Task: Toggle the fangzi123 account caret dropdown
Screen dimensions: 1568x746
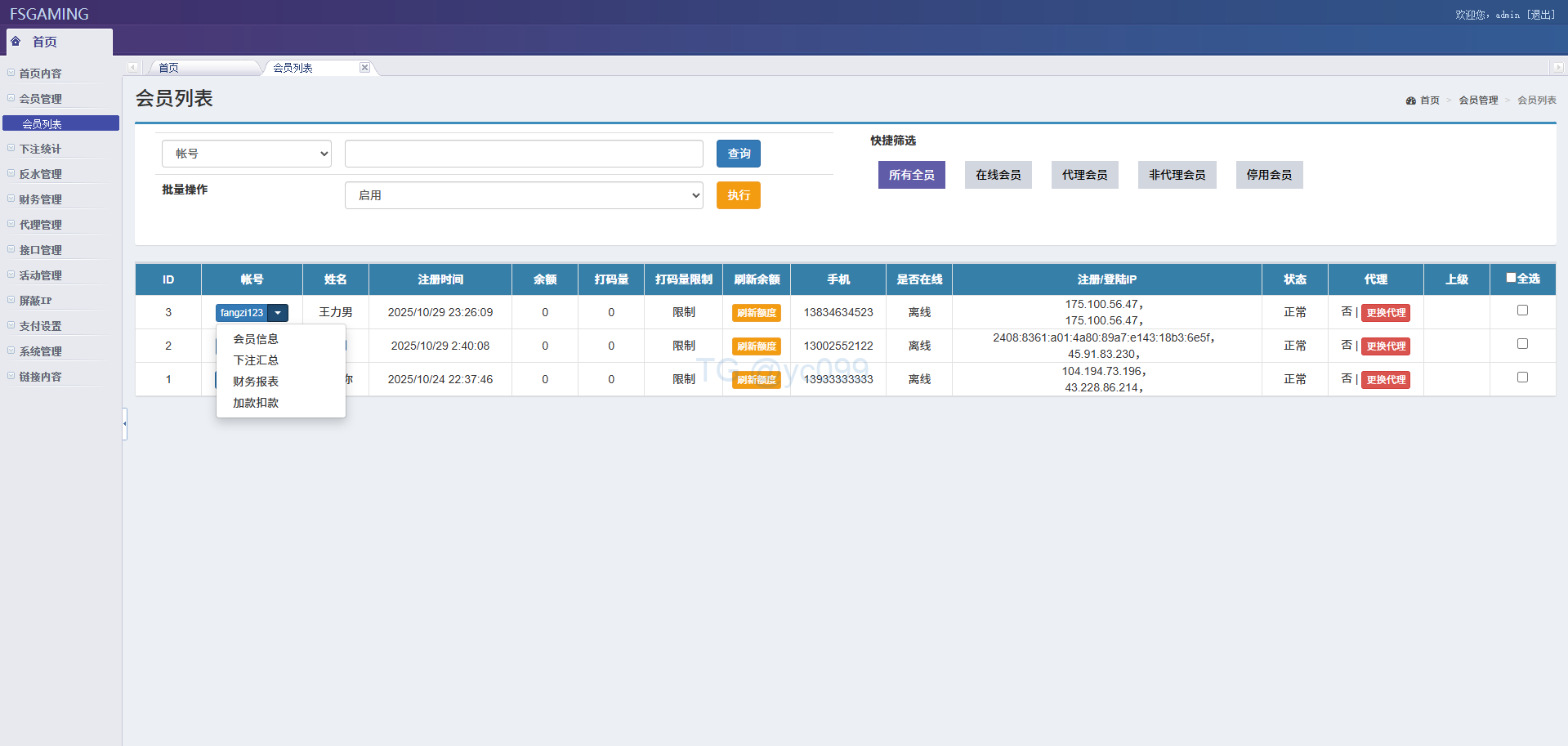Action: point(278,313)
